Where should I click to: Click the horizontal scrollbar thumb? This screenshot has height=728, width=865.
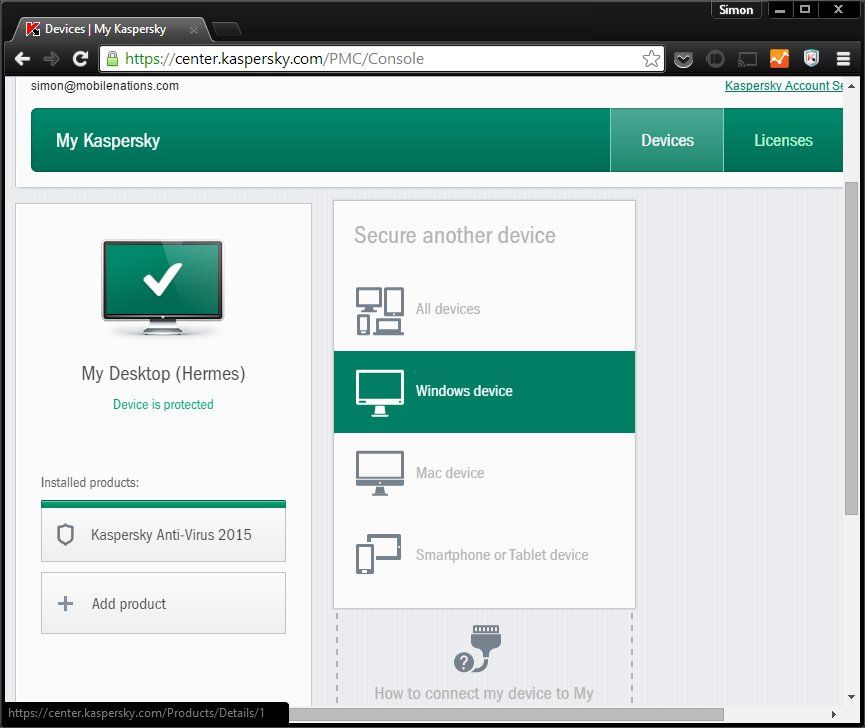coord(506,714)
